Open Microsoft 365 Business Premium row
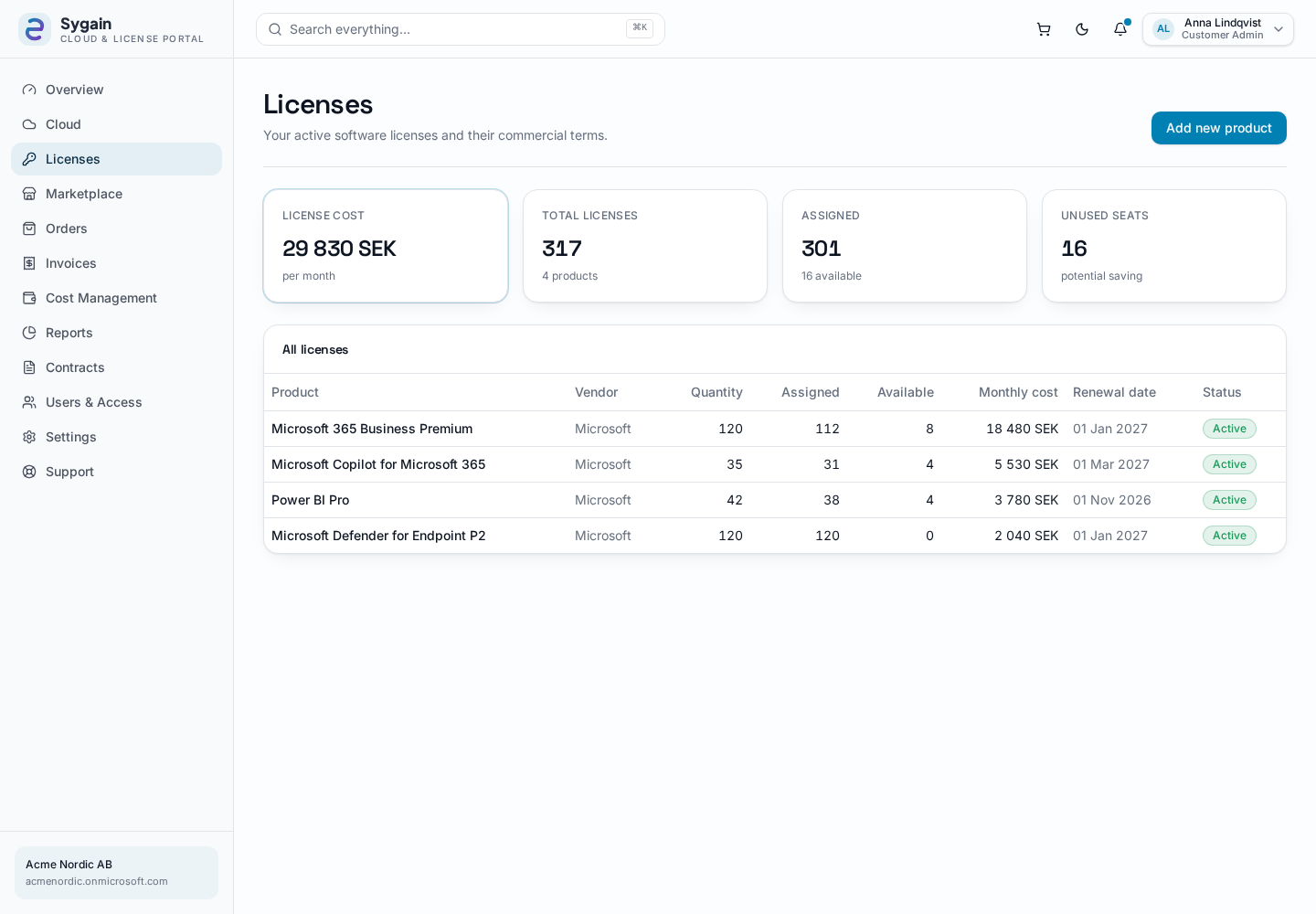1316x914 pixels. tap(775, 429)
